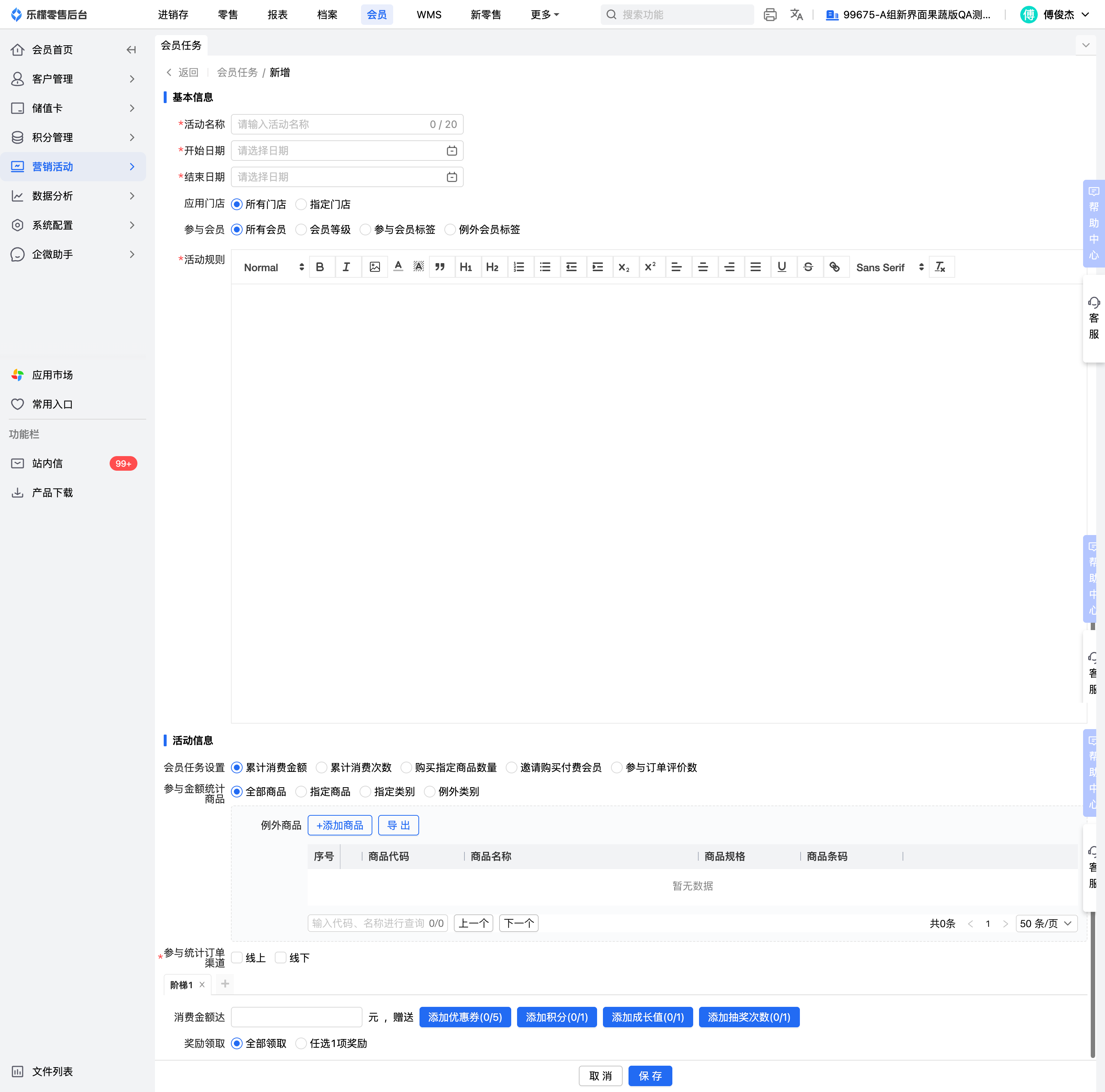
Task: Open the text color picker
Action: click(399, 267)
